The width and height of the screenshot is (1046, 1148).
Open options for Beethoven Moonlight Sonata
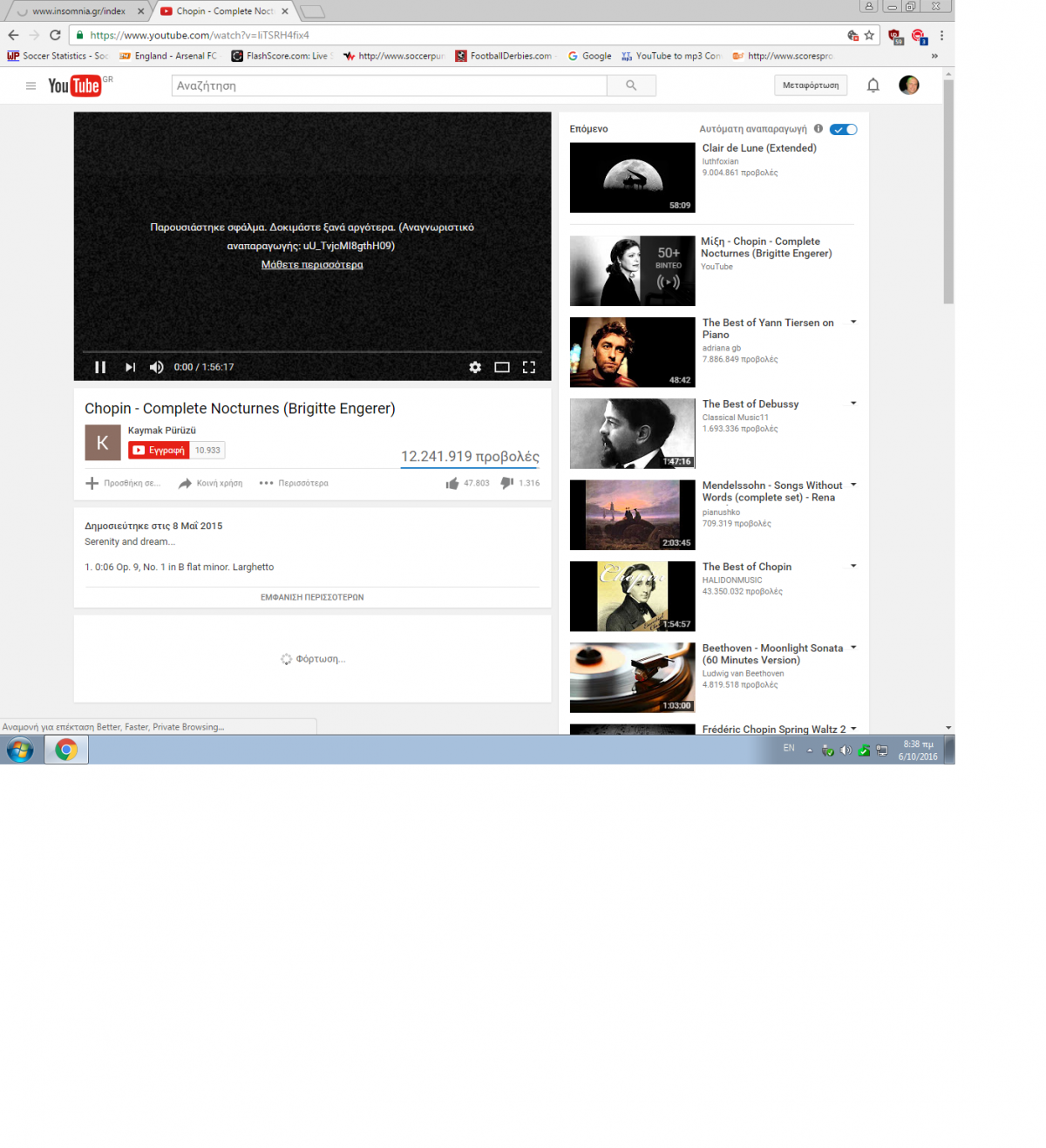pyautogui.click(x=853, y=648)
